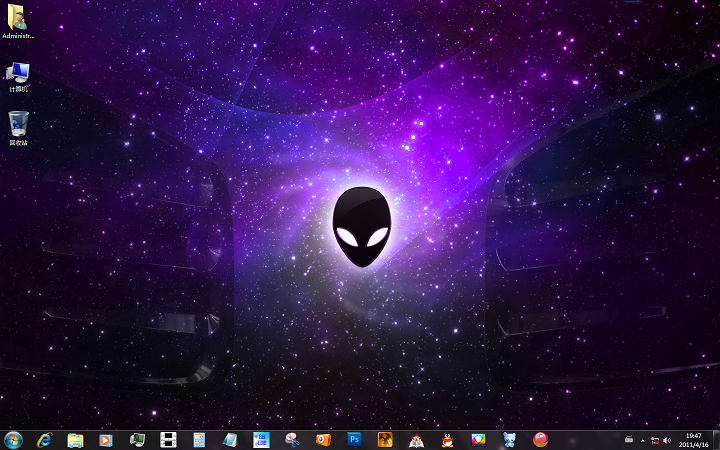The height and width of the screenshot is (450, 720).
Task: Launch Photoshop from the taskbar
Action: [354, 439]
